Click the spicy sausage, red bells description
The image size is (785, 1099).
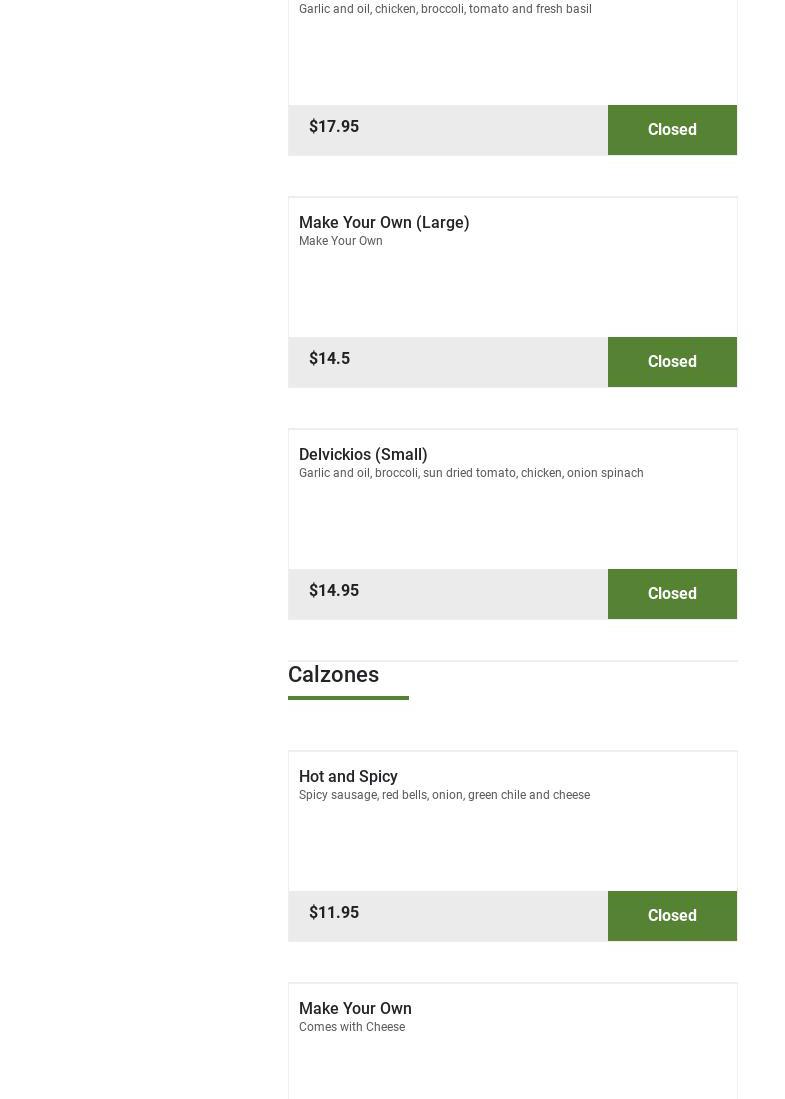coord(444,795)
